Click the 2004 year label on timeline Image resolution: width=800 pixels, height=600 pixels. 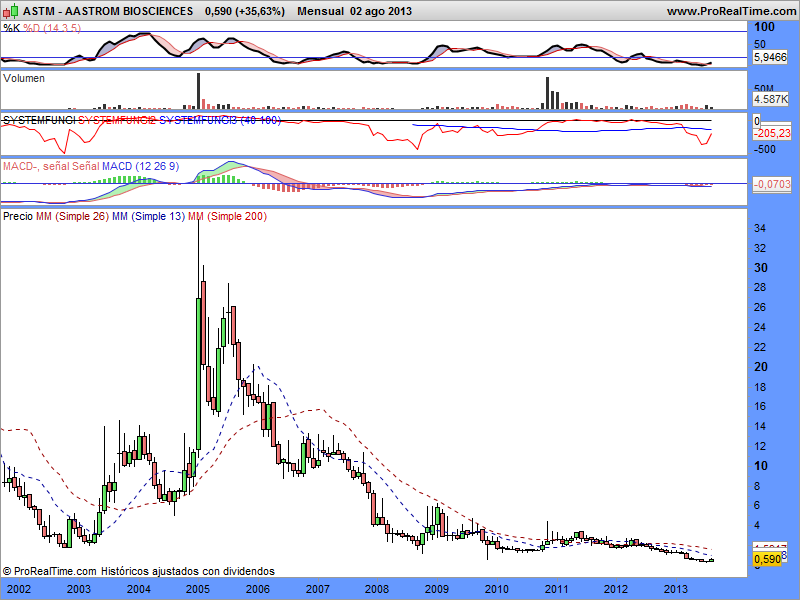click(138, 589)
